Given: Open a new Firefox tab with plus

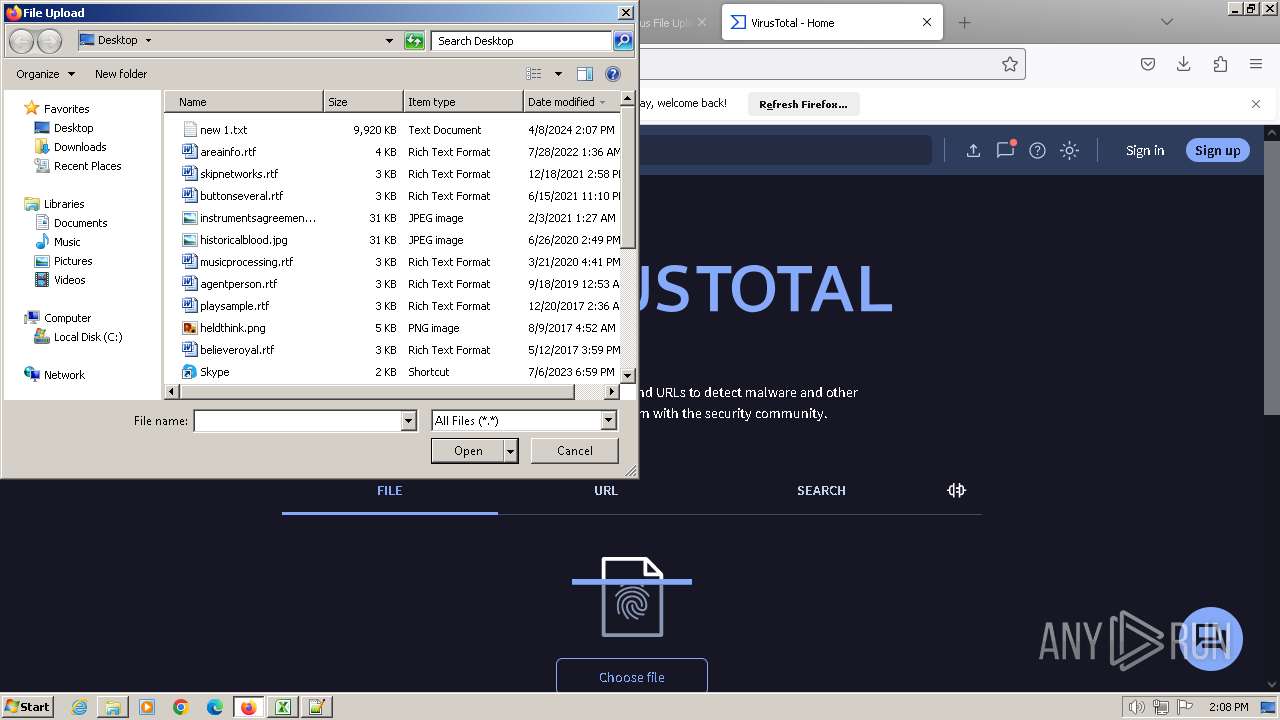Looking at the screenshot, I should 964,22.
